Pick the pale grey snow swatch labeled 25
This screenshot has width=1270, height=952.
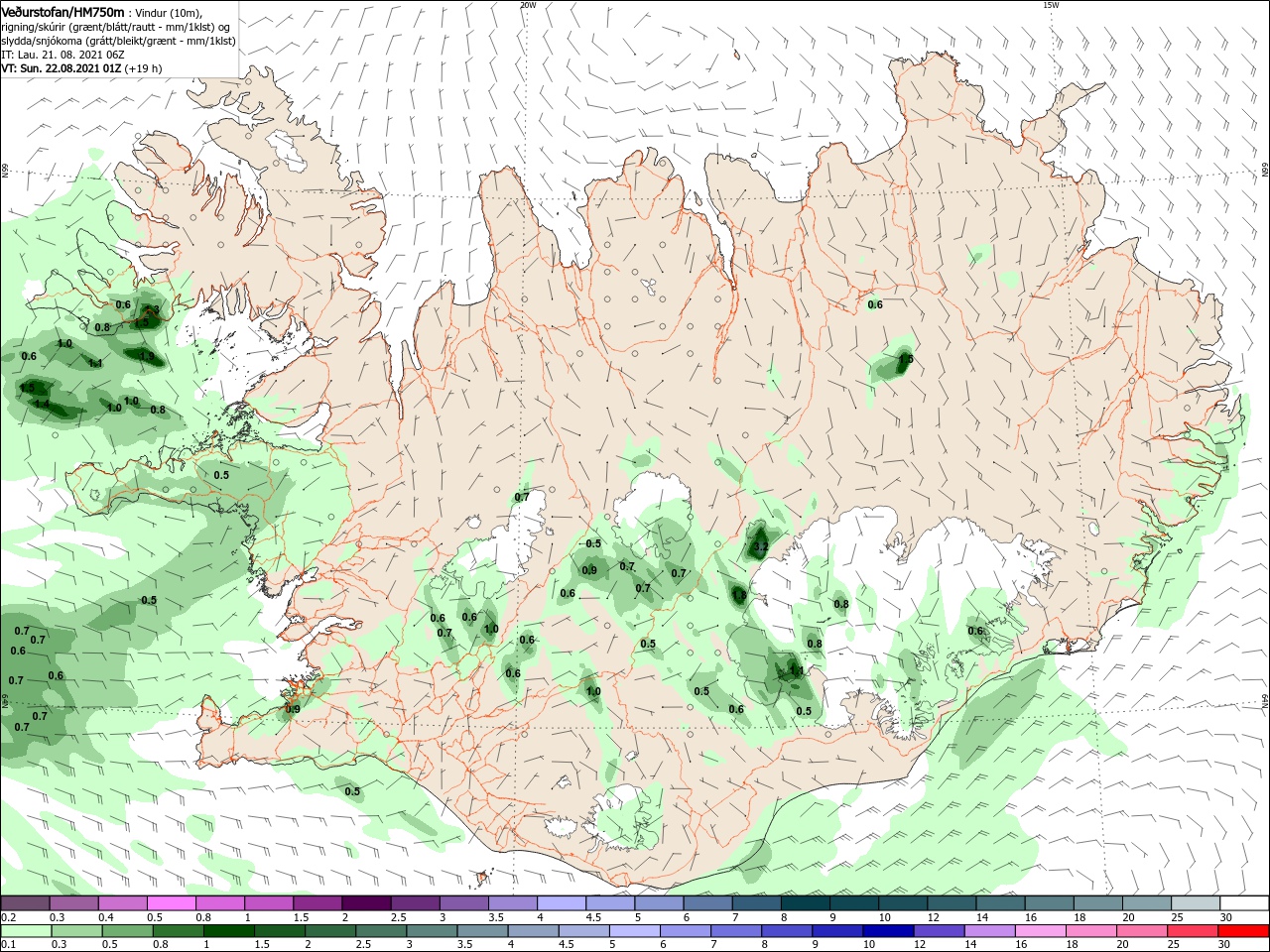[1195, 903]
